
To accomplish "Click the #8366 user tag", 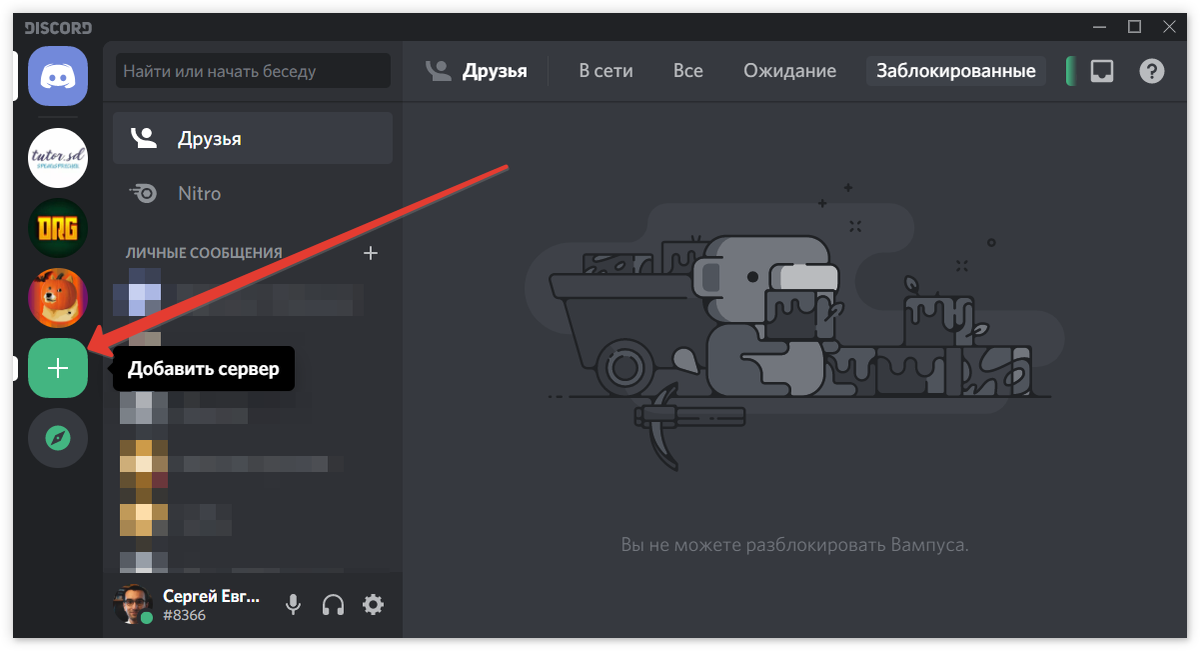I will (x=184, y=615).
